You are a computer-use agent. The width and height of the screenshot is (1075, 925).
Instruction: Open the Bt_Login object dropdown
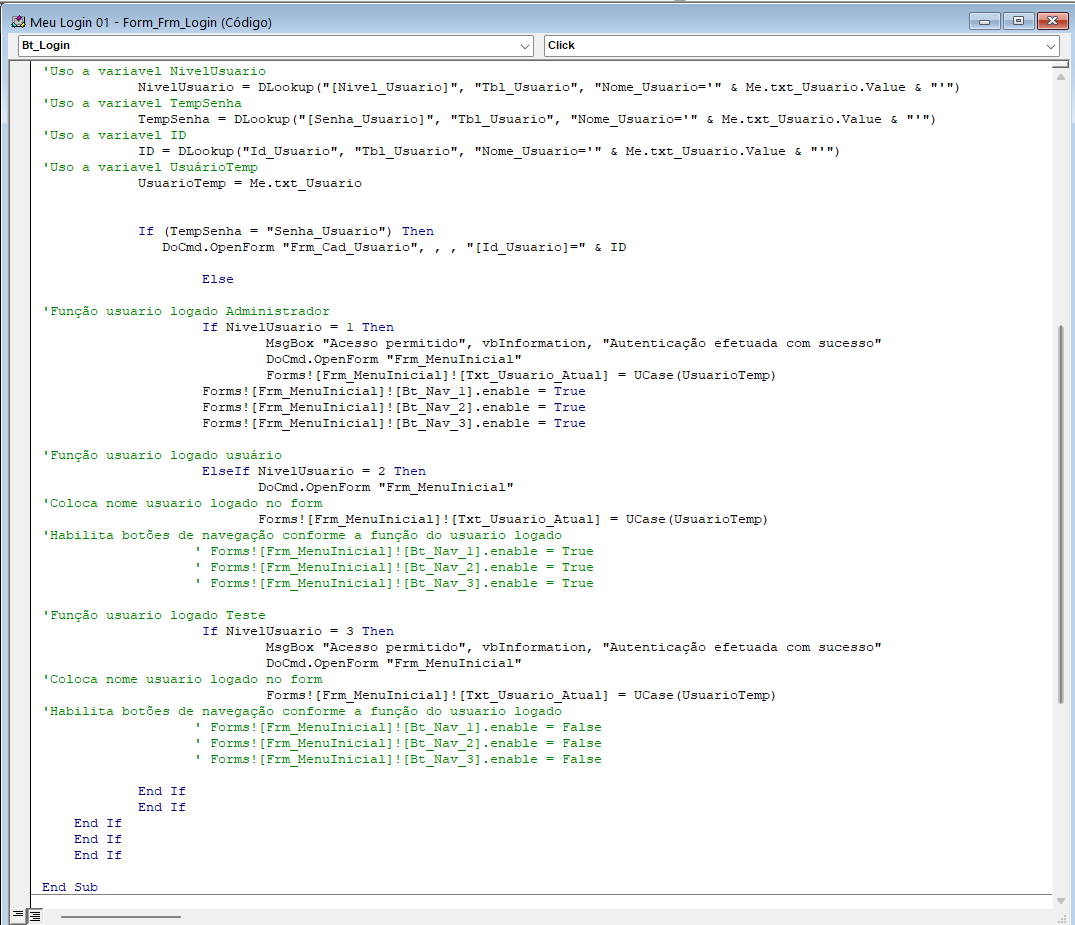coord(526,46)
